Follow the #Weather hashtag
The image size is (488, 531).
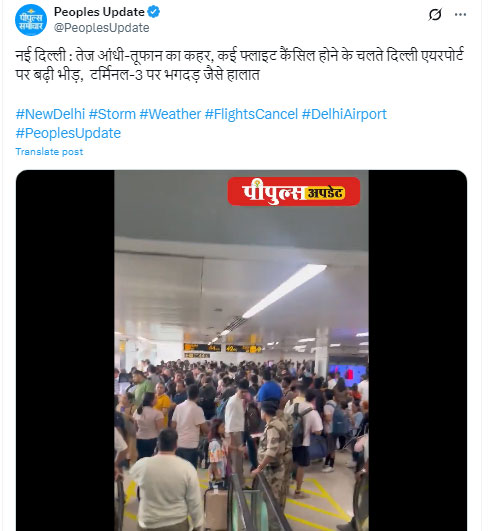(170, 114)
